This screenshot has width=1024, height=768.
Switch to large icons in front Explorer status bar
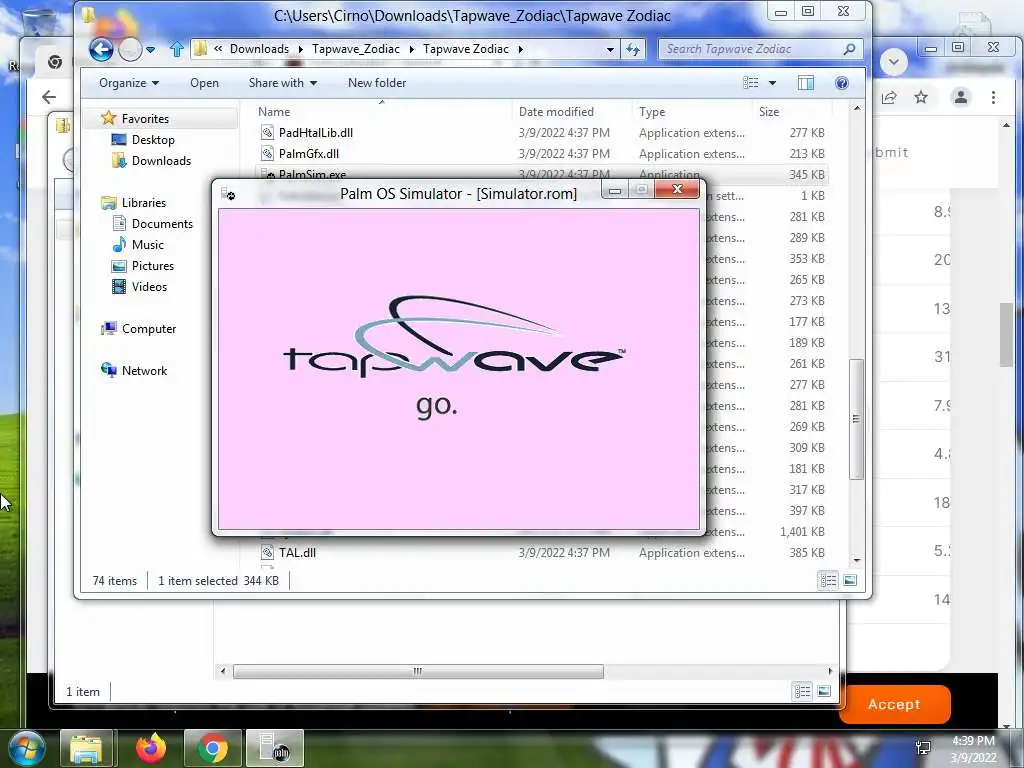tap(850, 580)
